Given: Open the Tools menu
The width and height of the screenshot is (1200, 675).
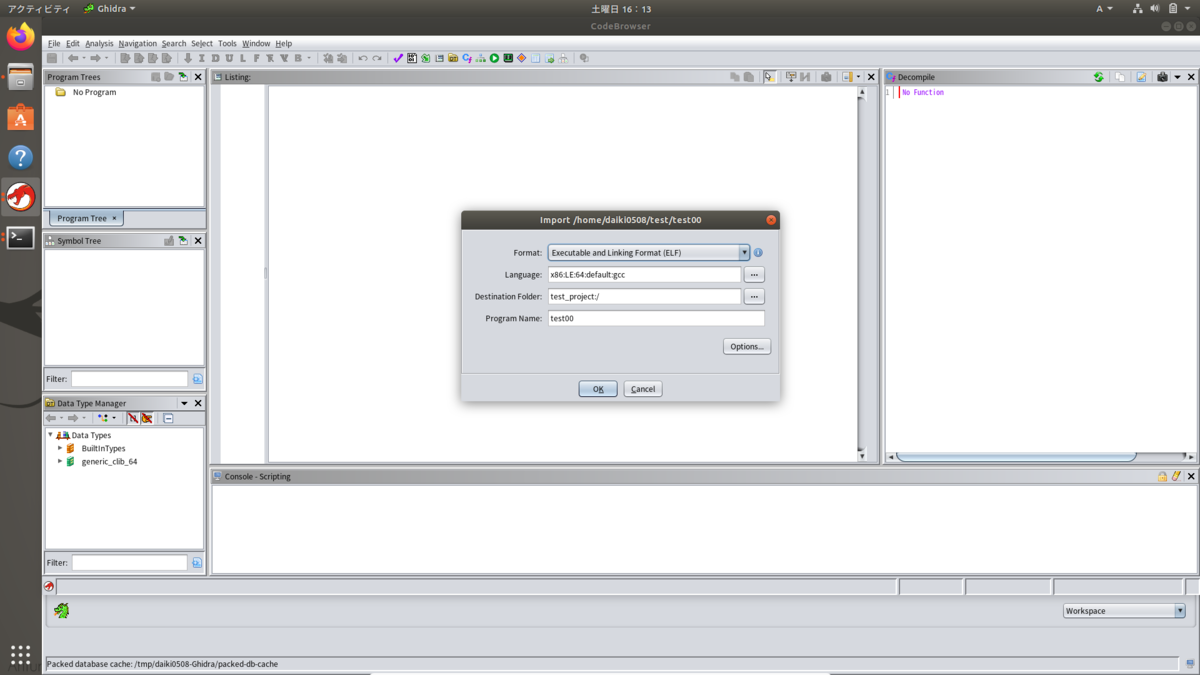Looking at the screenshot, I should (x=227, y=44).
